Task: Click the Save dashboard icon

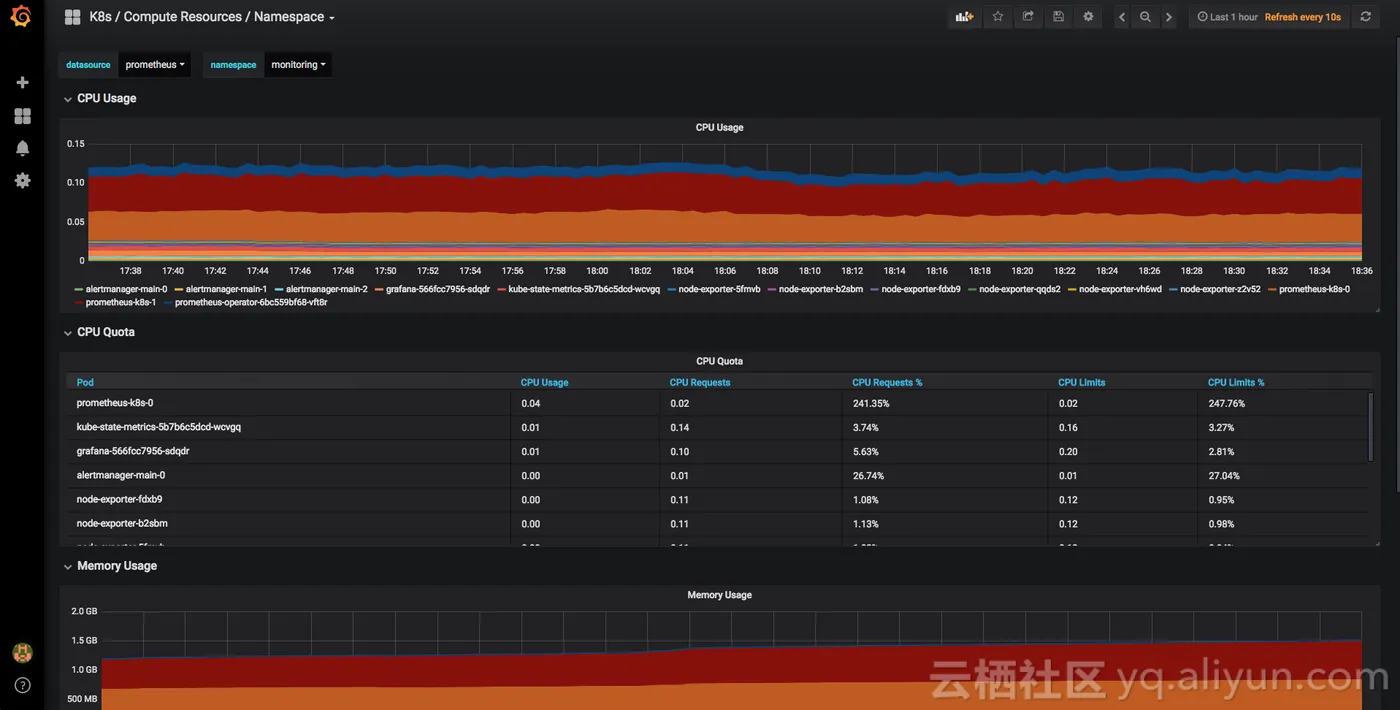Action: 1058,17
